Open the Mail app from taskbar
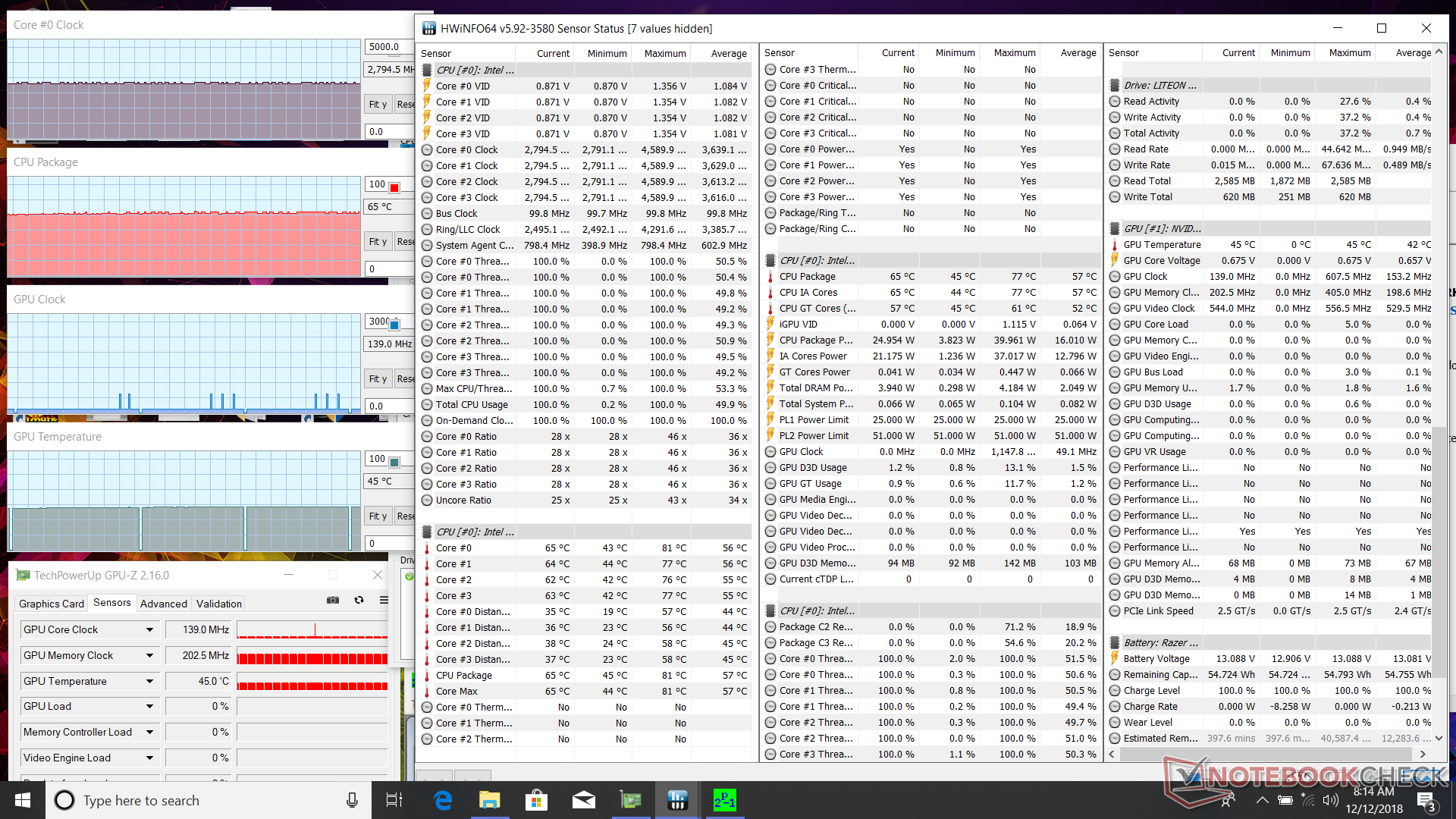This screenshot has height=819, width=1456. [583, 800]
